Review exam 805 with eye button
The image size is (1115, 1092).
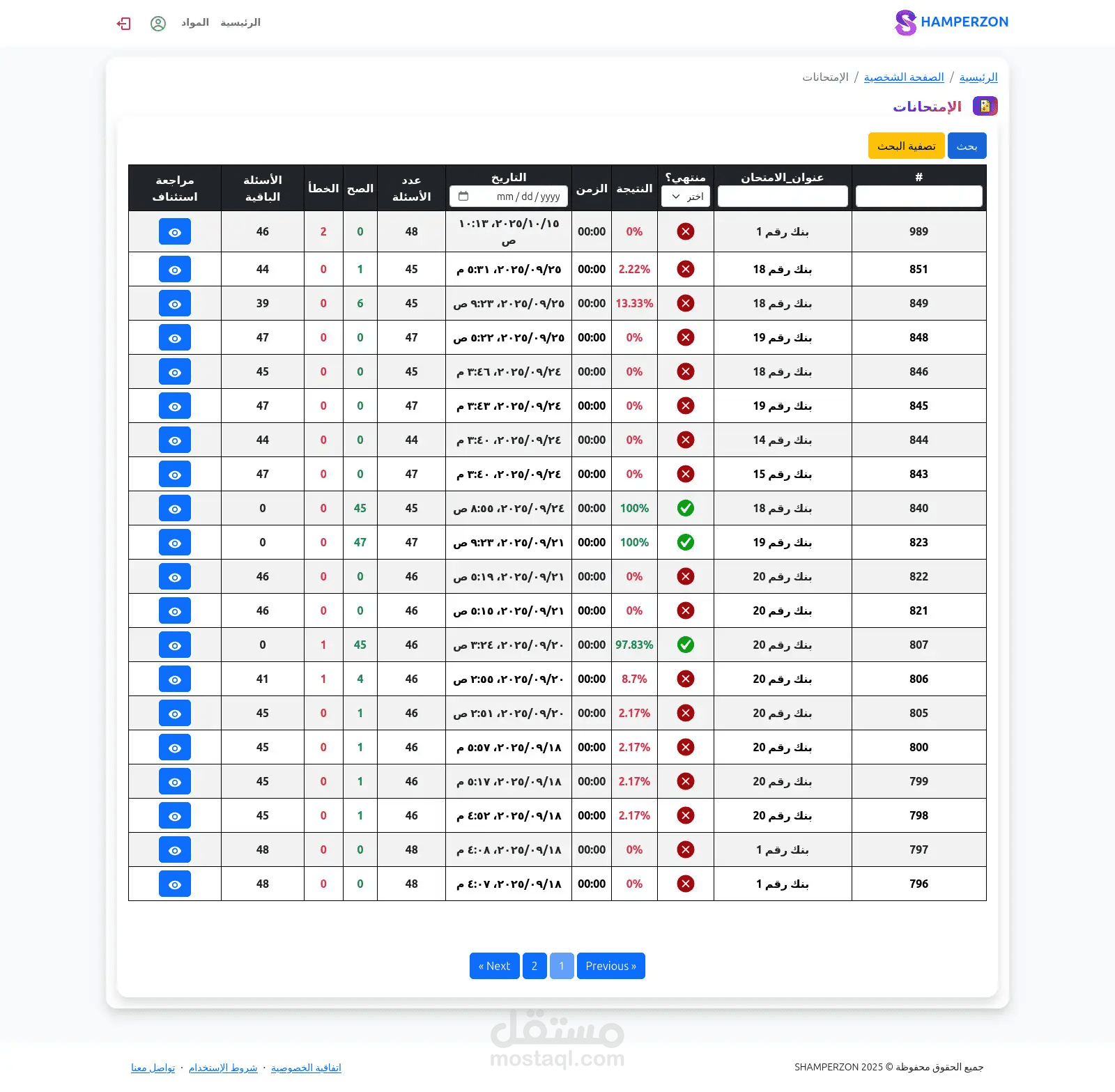pyautogui.click(x=175, y=714)
